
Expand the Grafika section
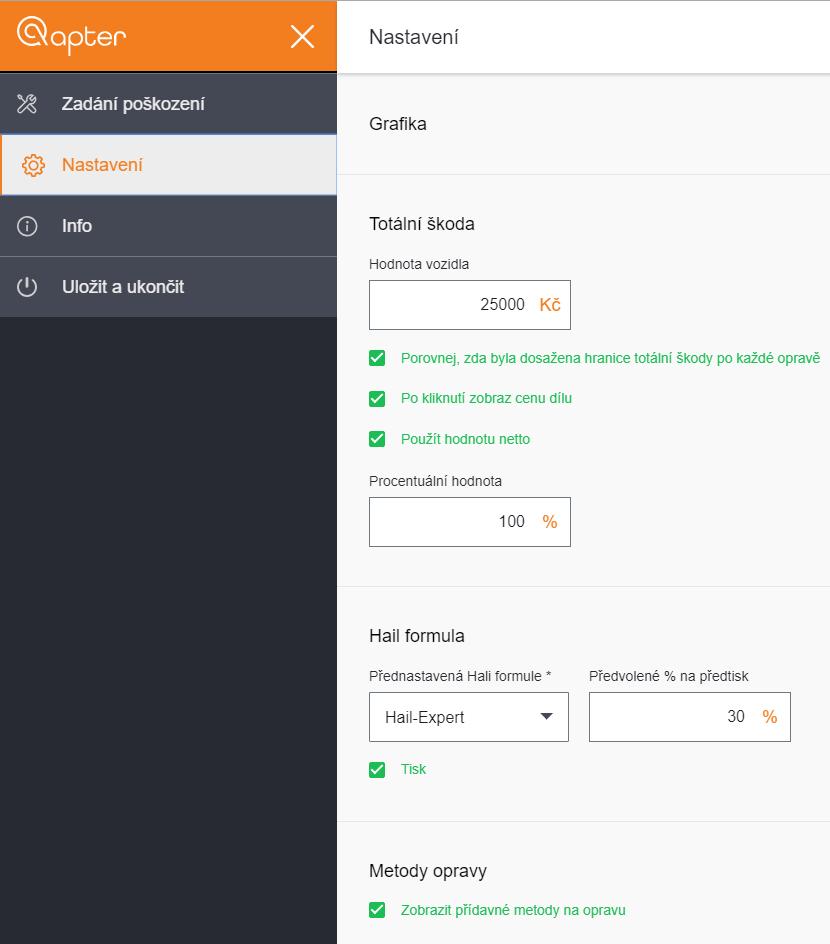point(398,124)
